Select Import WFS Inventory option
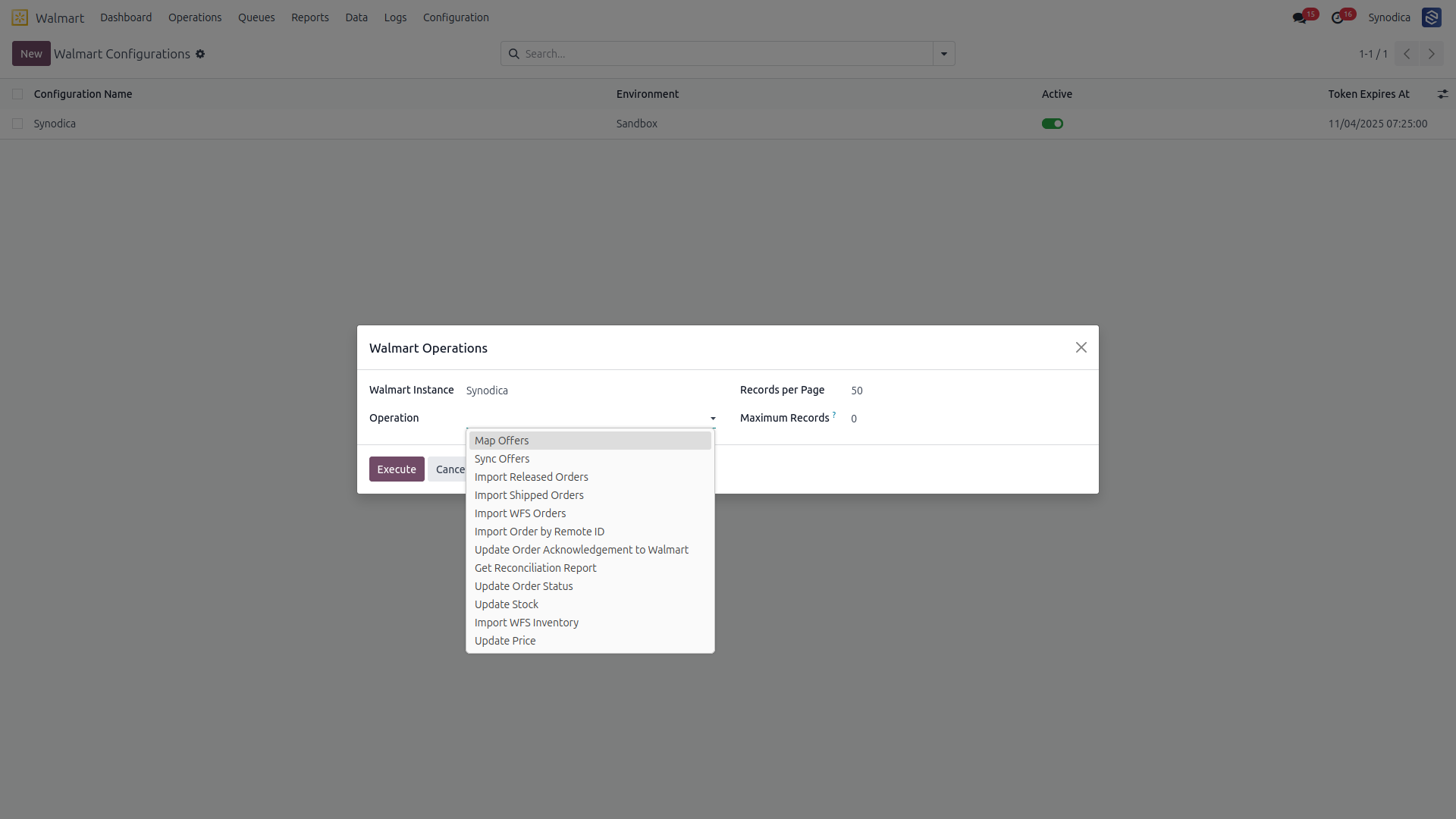This screenshot has height=819, width=1456. coord(590,623)
